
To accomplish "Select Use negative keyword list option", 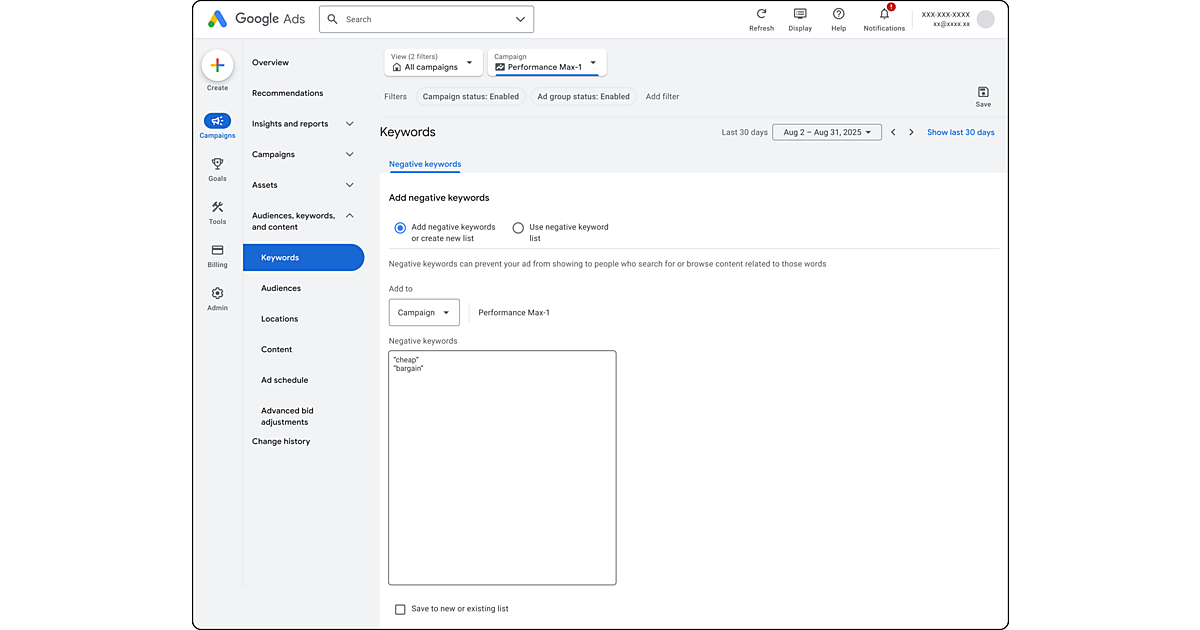I will (518, 228).
